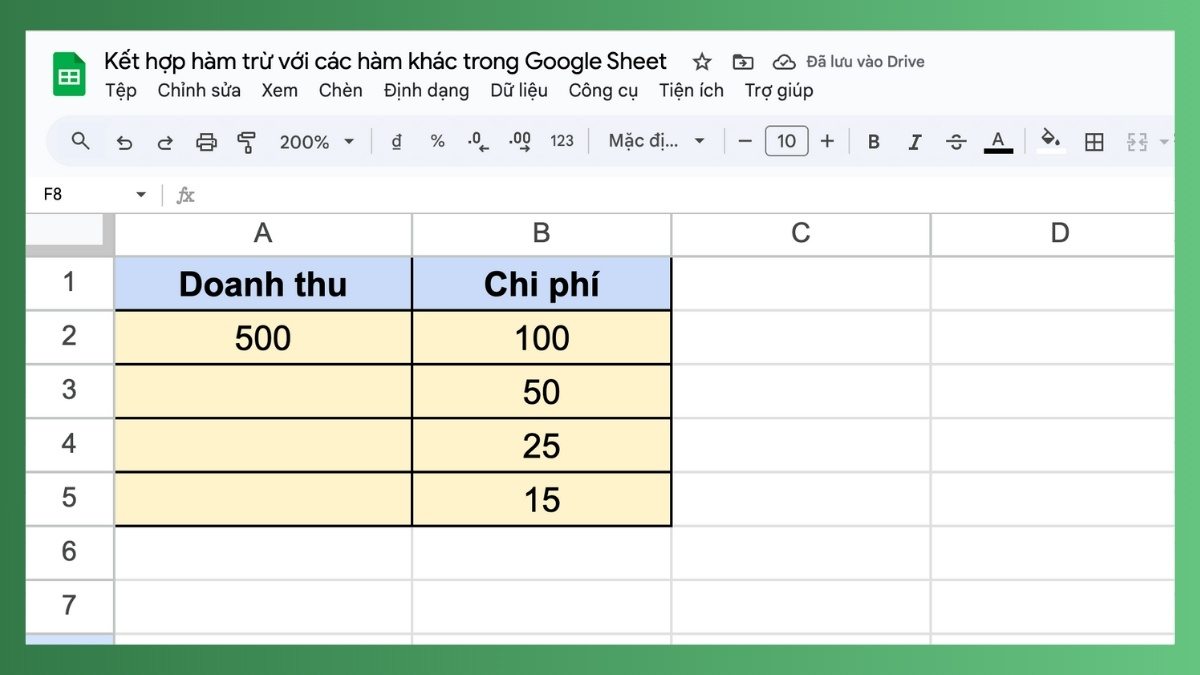Star this document

tap(702, 62)
